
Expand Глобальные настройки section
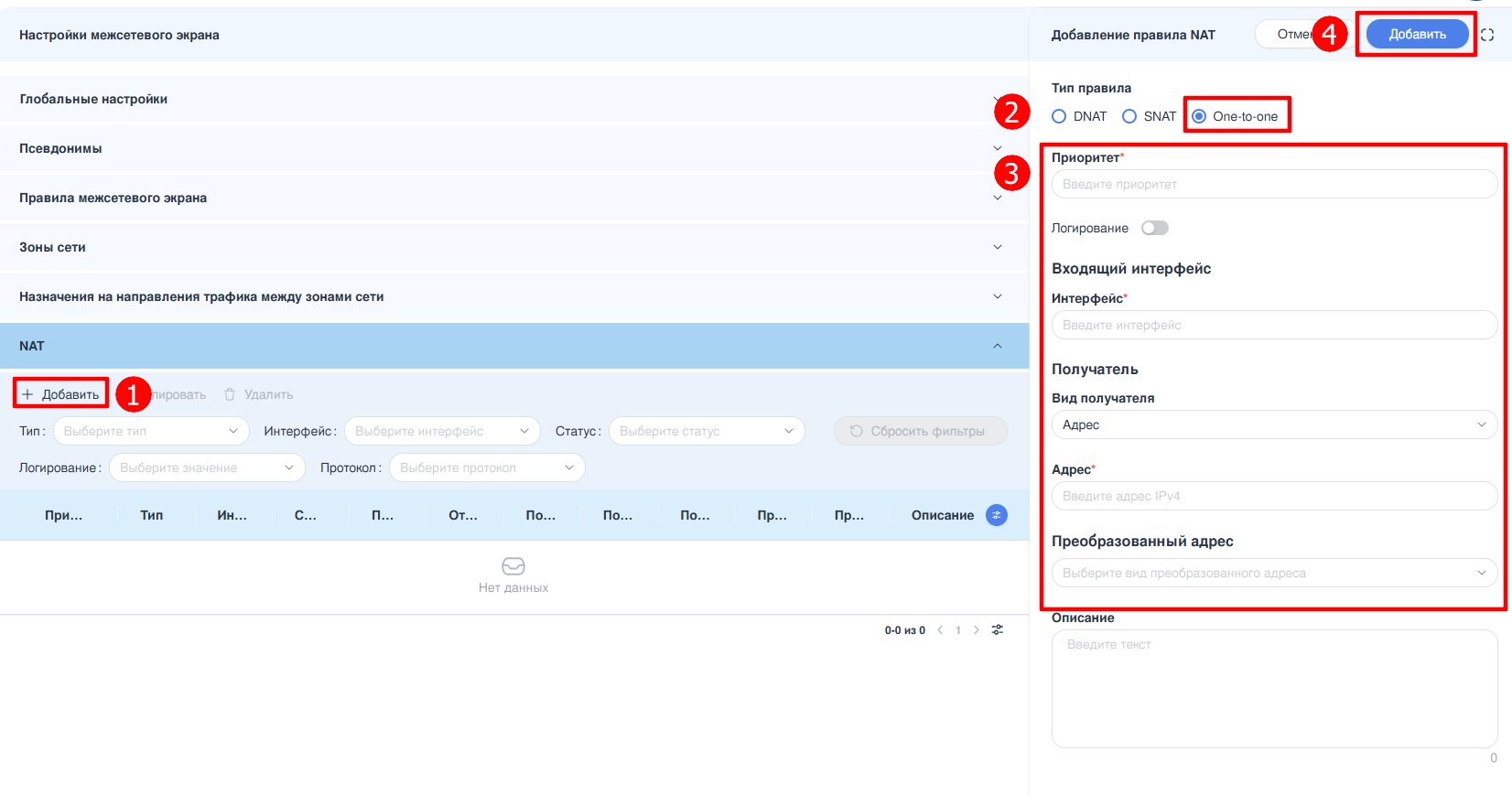pyautogui.click(x=513, y=99)
